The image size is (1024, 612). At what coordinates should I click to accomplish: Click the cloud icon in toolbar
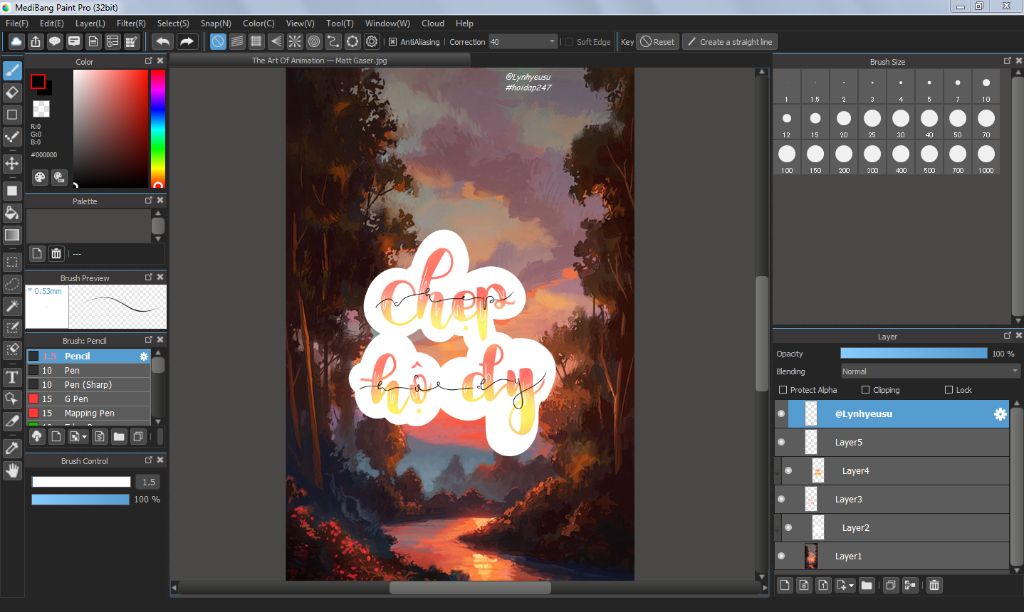(16, 42)
